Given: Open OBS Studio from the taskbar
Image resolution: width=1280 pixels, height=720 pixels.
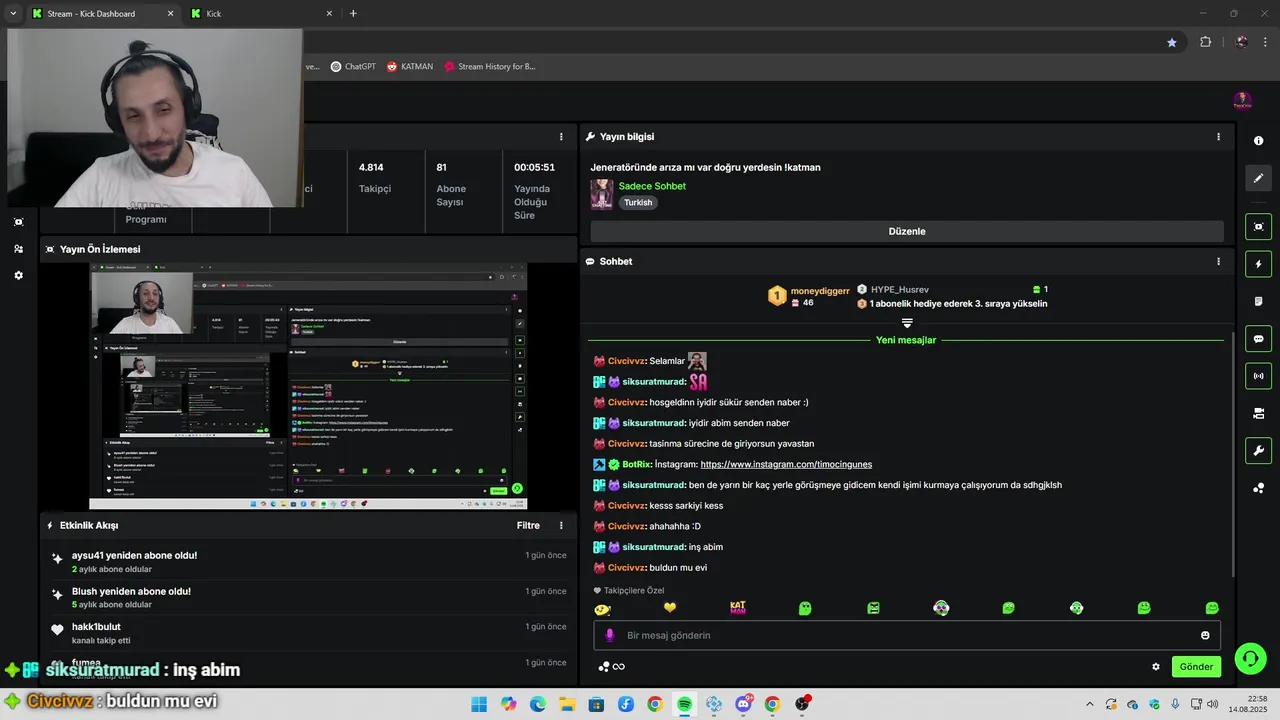Looking at the screenshot, I should [802, 704].
